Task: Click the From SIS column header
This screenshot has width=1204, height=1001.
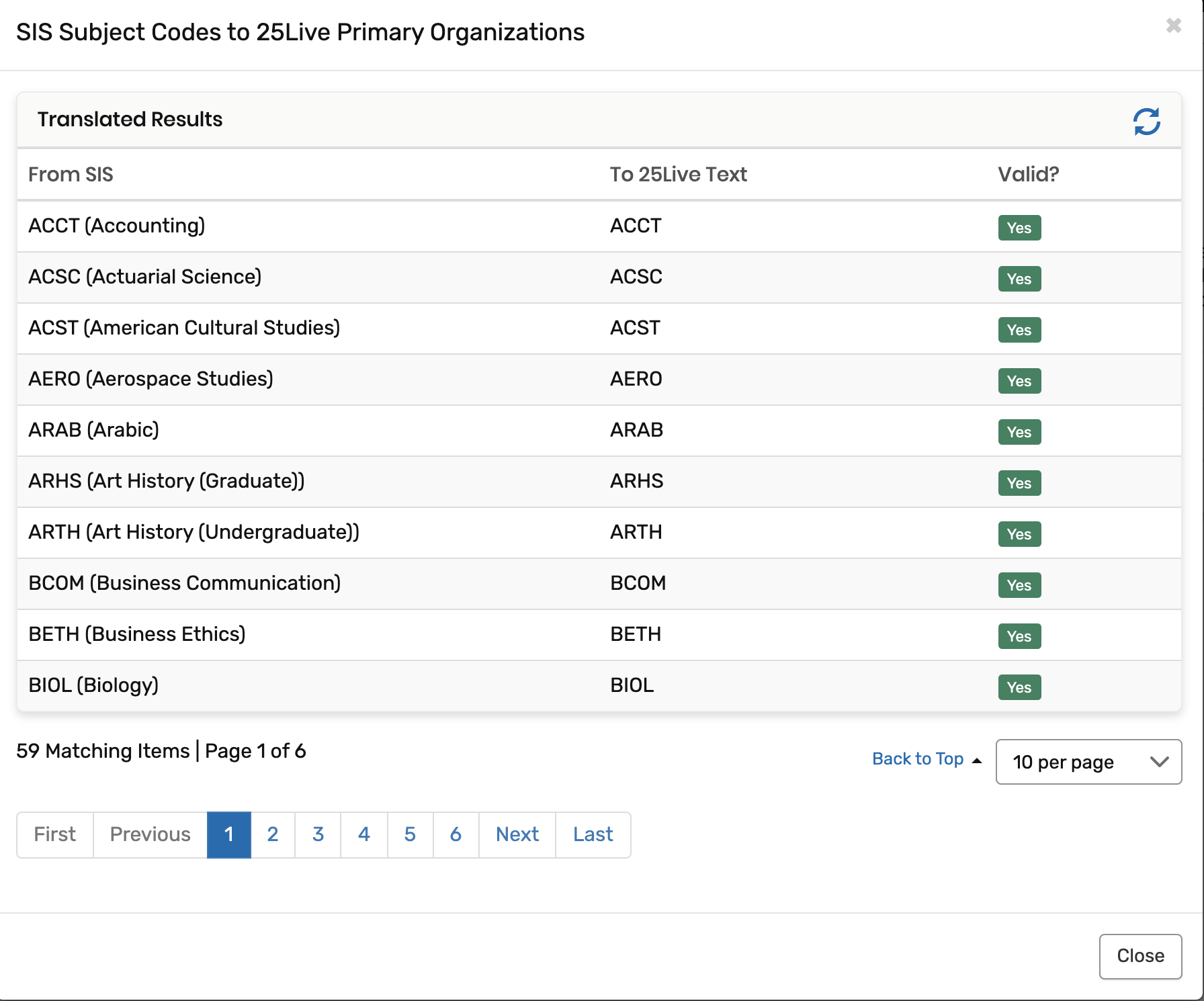Action: [71, 175]
